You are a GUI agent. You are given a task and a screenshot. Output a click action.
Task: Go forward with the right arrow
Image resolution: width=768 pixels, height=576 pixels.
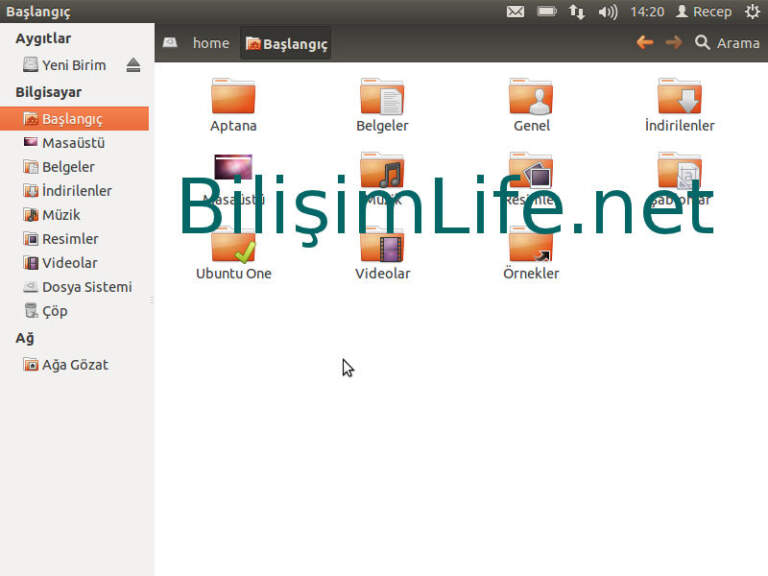click(x=673, y=42)
